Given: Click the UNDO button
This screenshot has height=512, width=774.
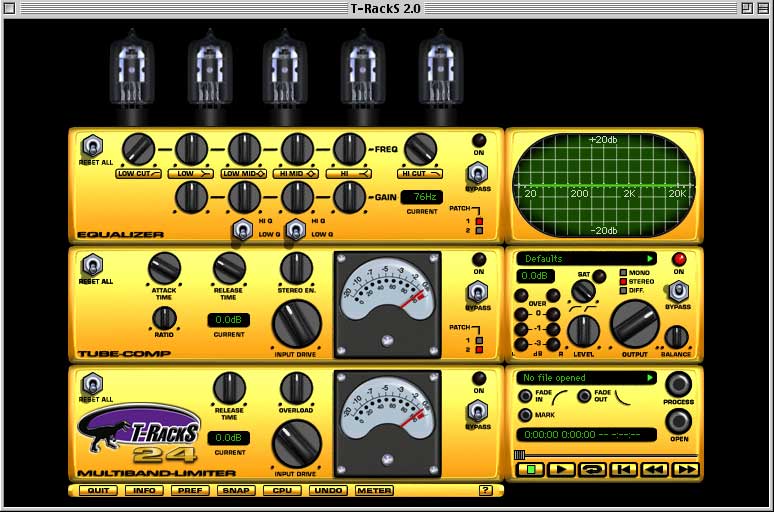Looking at the screenshot, I should 328,490.
